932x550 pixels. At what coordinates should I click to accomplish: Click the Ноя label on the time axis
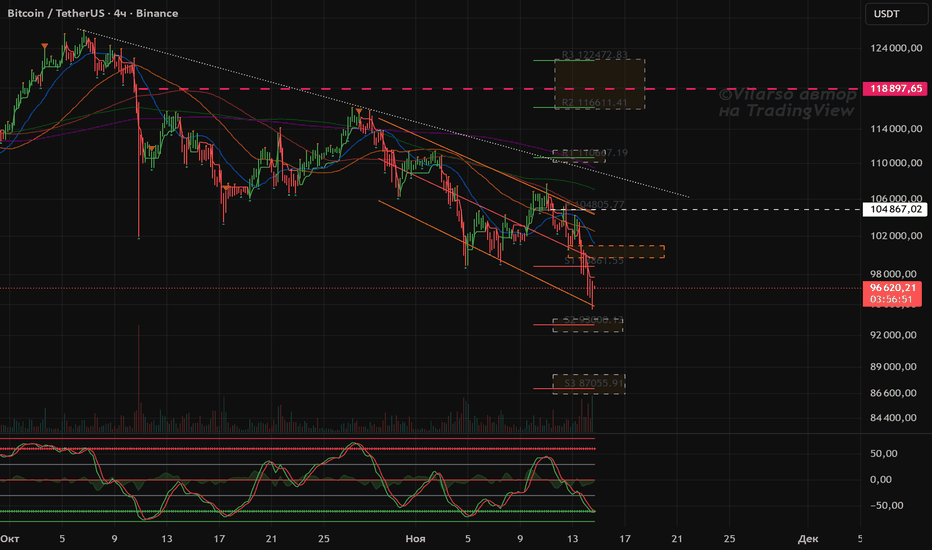click(x=416, y=539)
